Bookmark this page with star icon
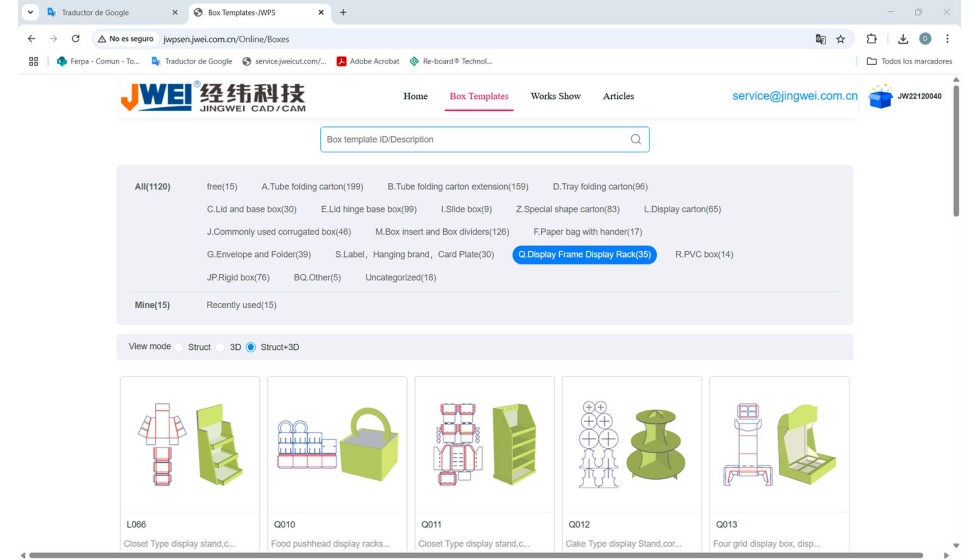Image resolution: width=980 pixels, height=560 pixels. (841, 39)
